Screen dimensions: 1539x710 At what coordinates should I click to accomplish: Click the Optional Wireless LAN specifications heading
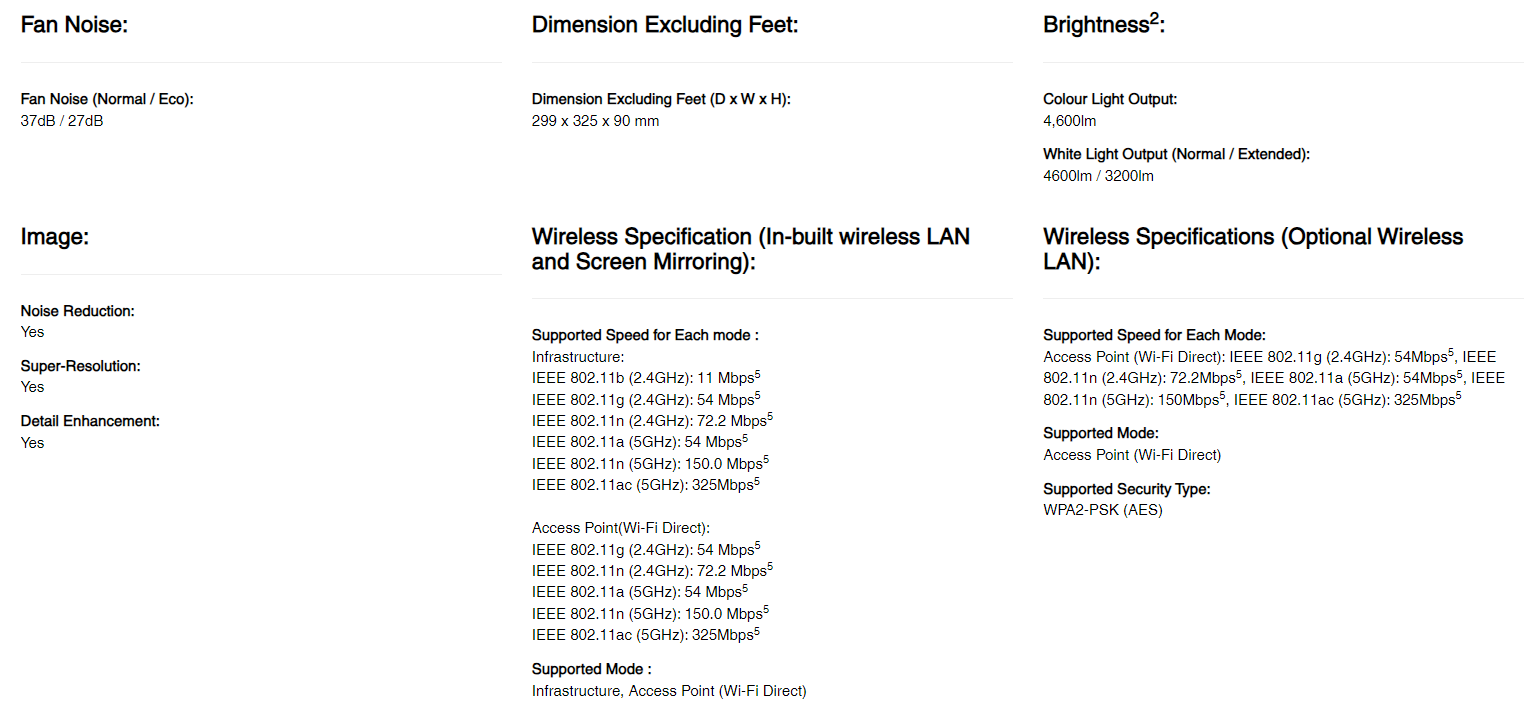pos(1252,249)
